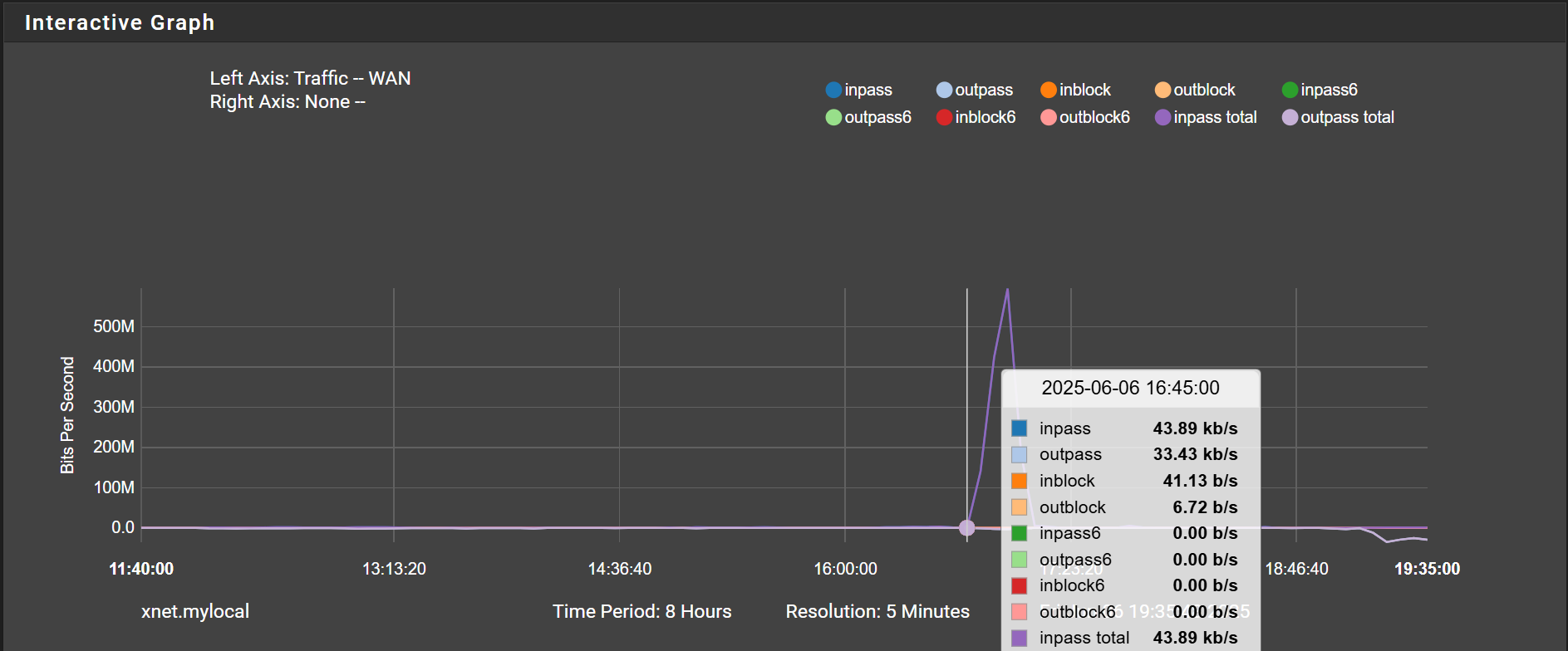The width and height of the screenshot is (1568, 651).
Task: Click the 300M y-axis label
Action: pos(114,407)
